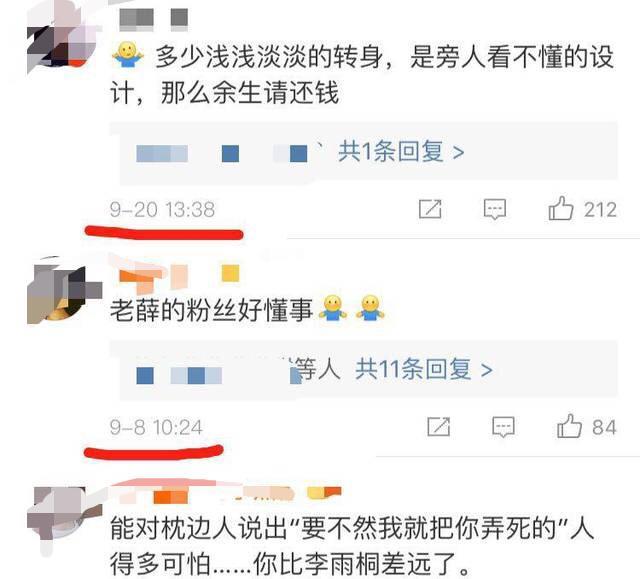Open blurred replier name in first reply box
Viewport: 640px width, 579px height.
(x=222, y=154)
